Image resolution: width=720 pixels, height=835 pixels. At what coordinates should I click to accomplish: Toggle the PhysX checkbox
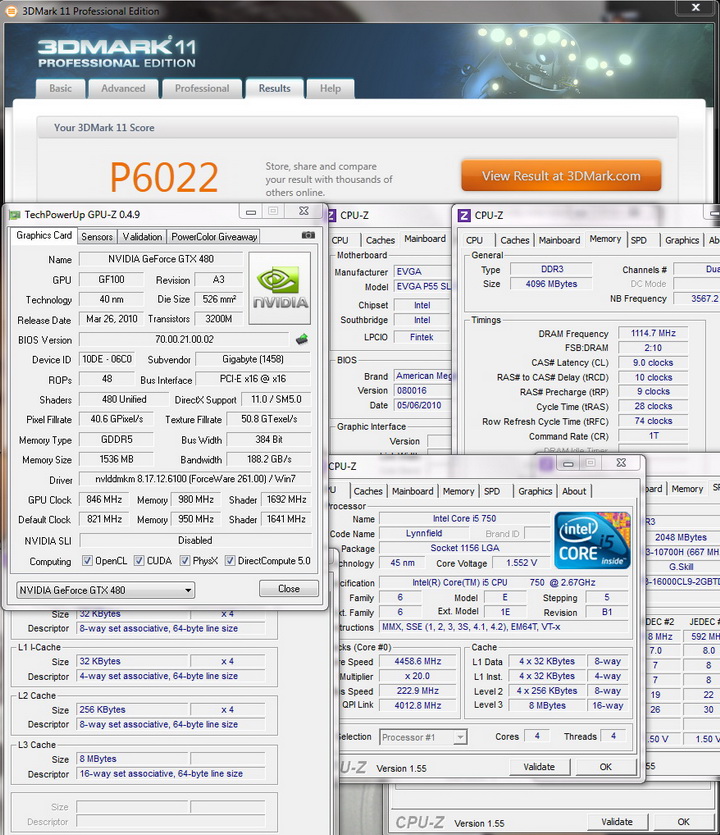pyautogui.click(x=185, y=561)
